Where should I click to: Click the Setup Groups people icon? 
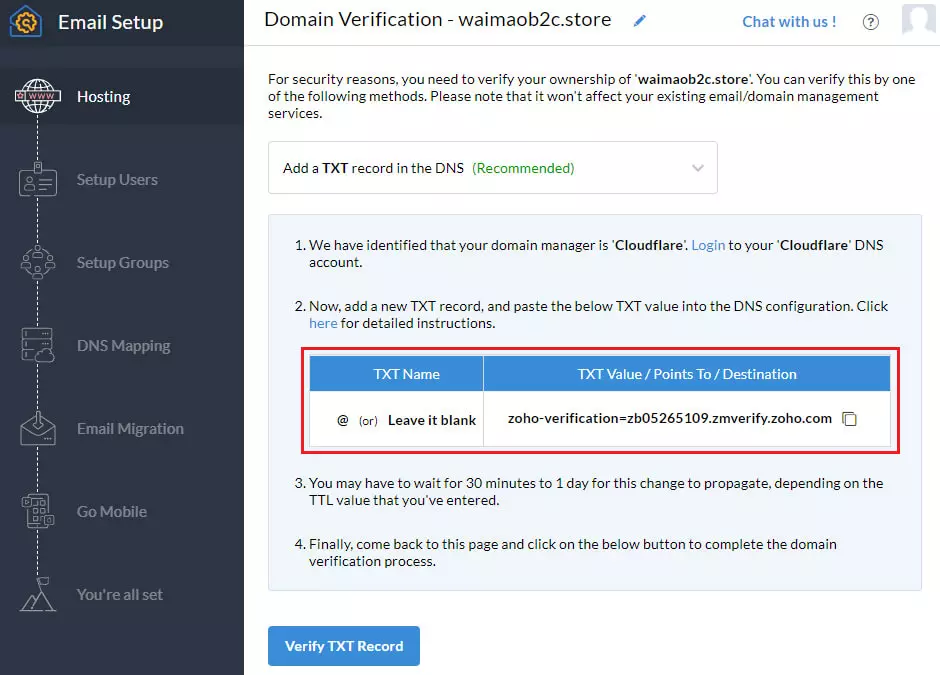pos(38,262)
